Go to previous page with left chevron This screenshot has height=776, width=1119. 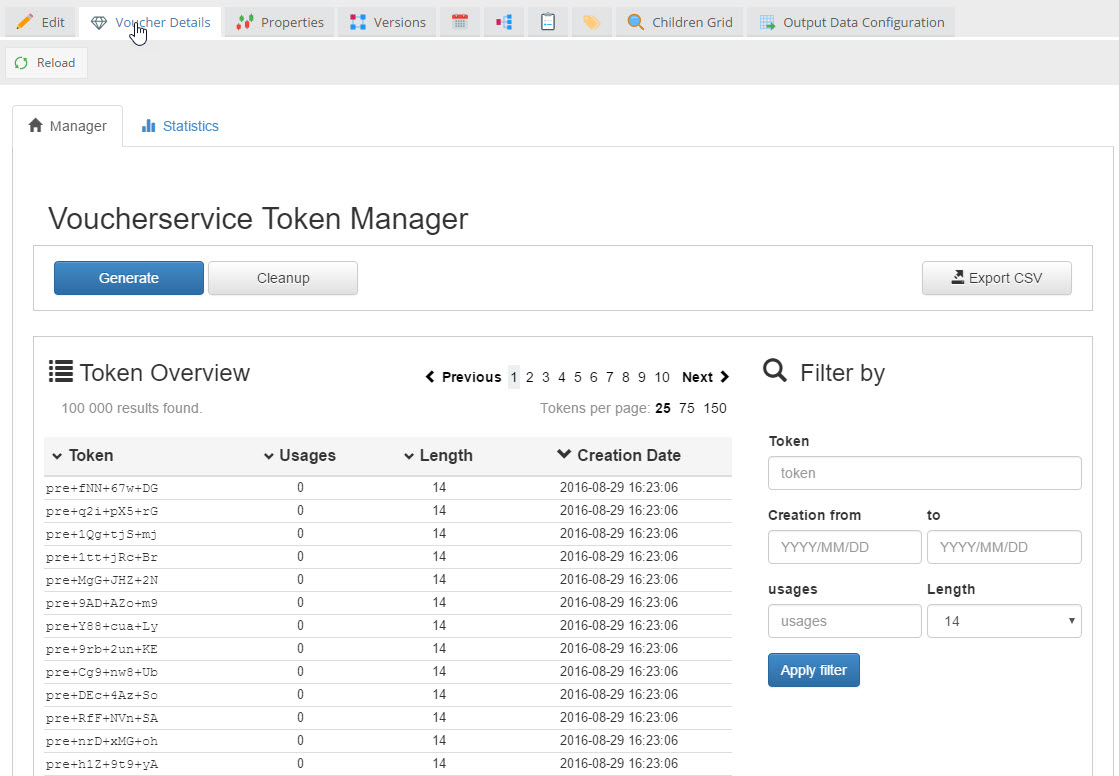(x=463, y=377)
